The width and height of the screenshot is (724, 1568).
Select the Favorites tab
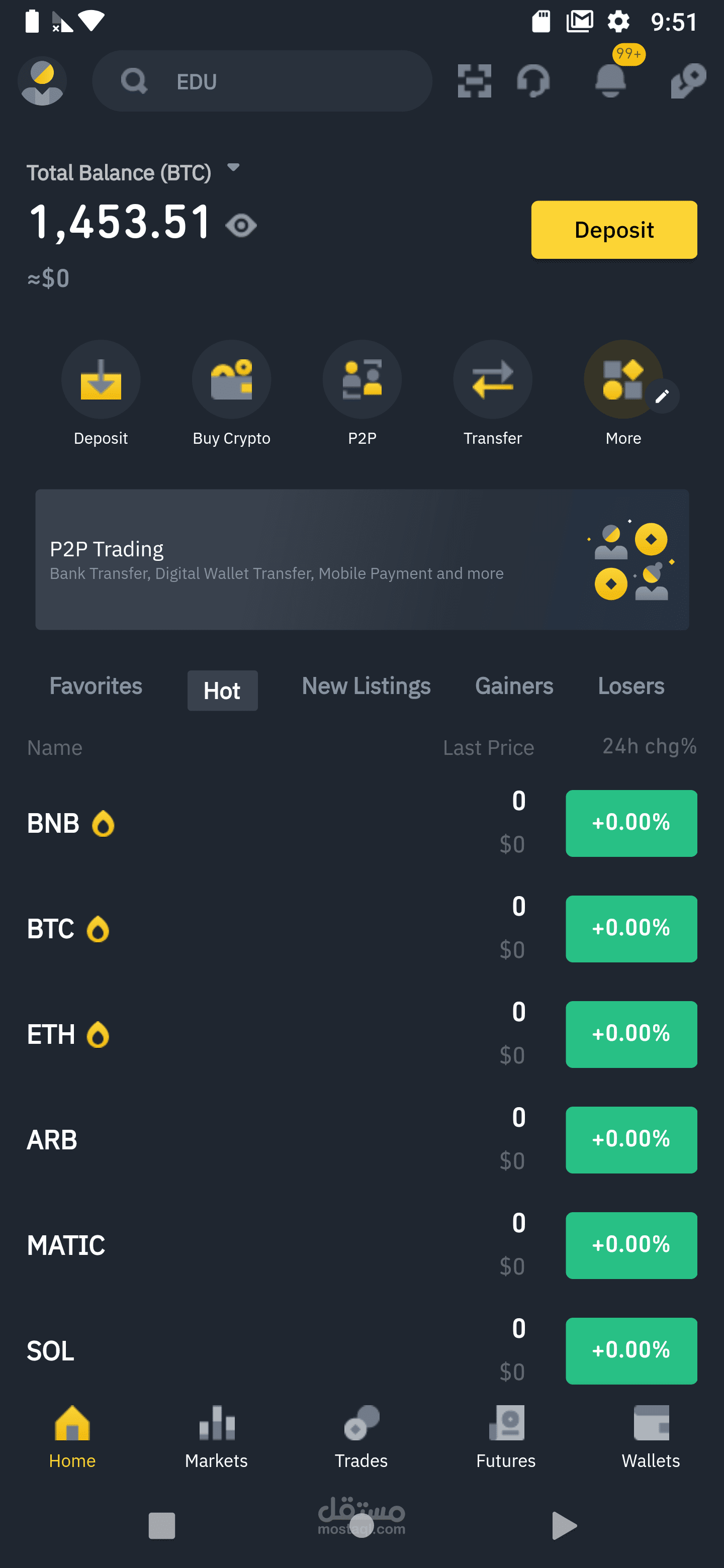click(96, 686)
